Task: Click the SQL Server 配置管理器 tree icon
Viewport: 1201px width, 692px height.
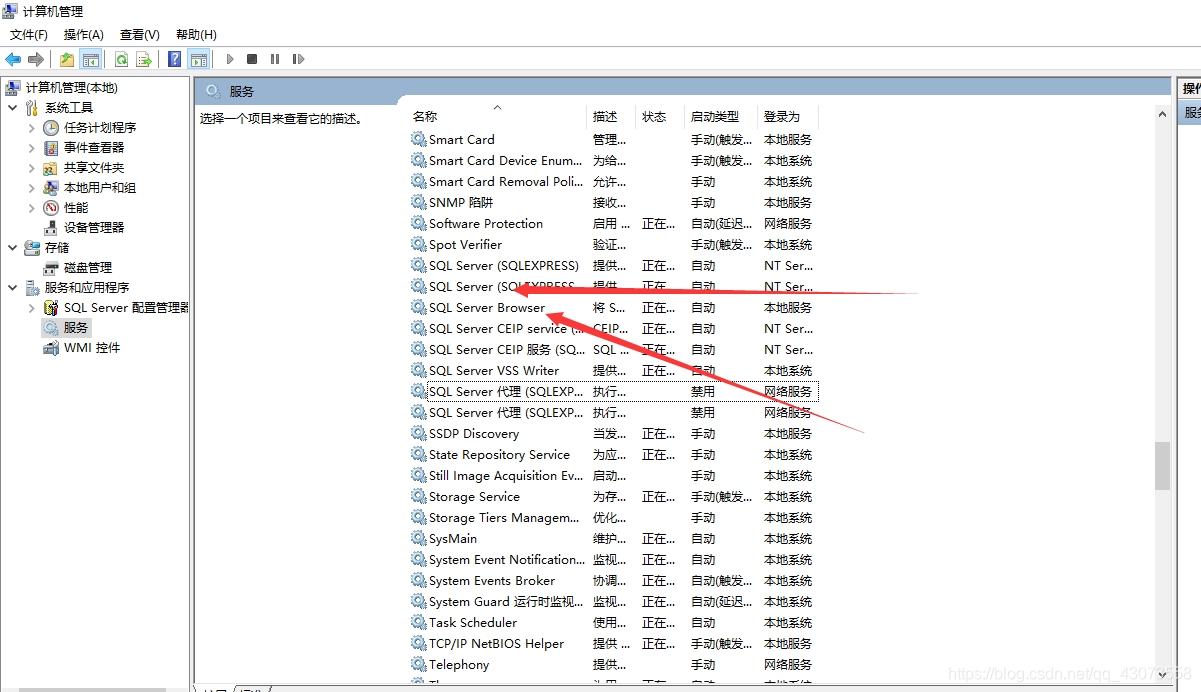Action: (51, 308)
